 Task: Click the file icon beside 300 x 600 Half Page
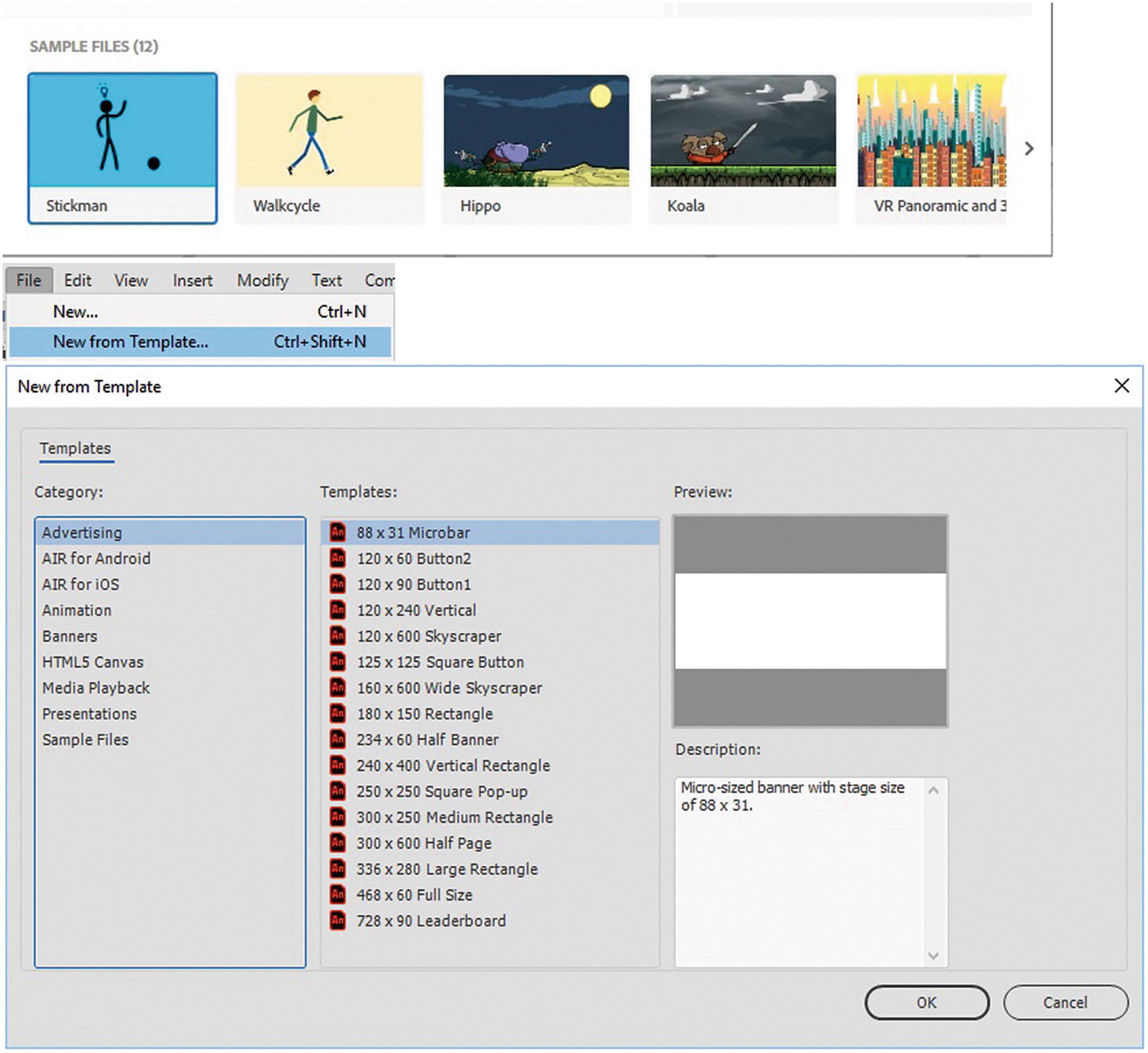click(x=338, y=843)
